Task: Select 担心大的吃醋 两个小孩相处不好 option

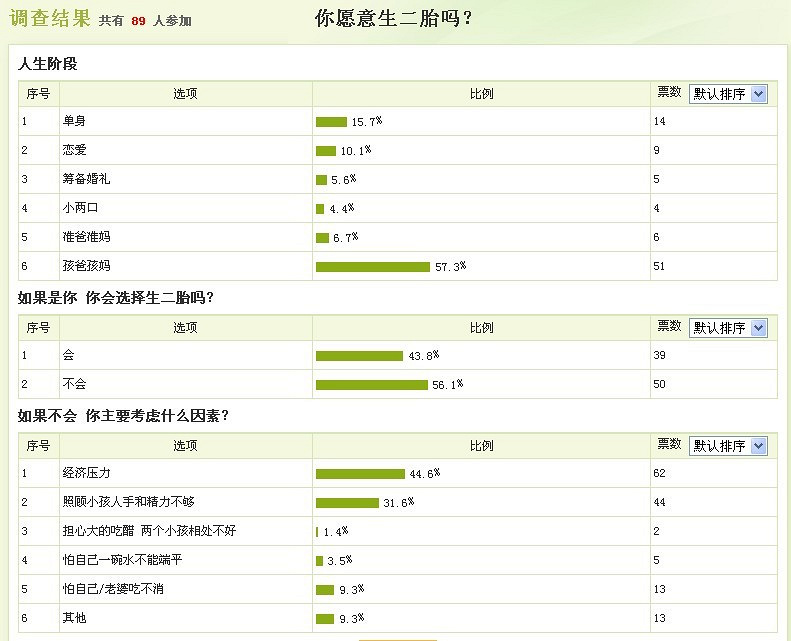Action: point(149,531)
